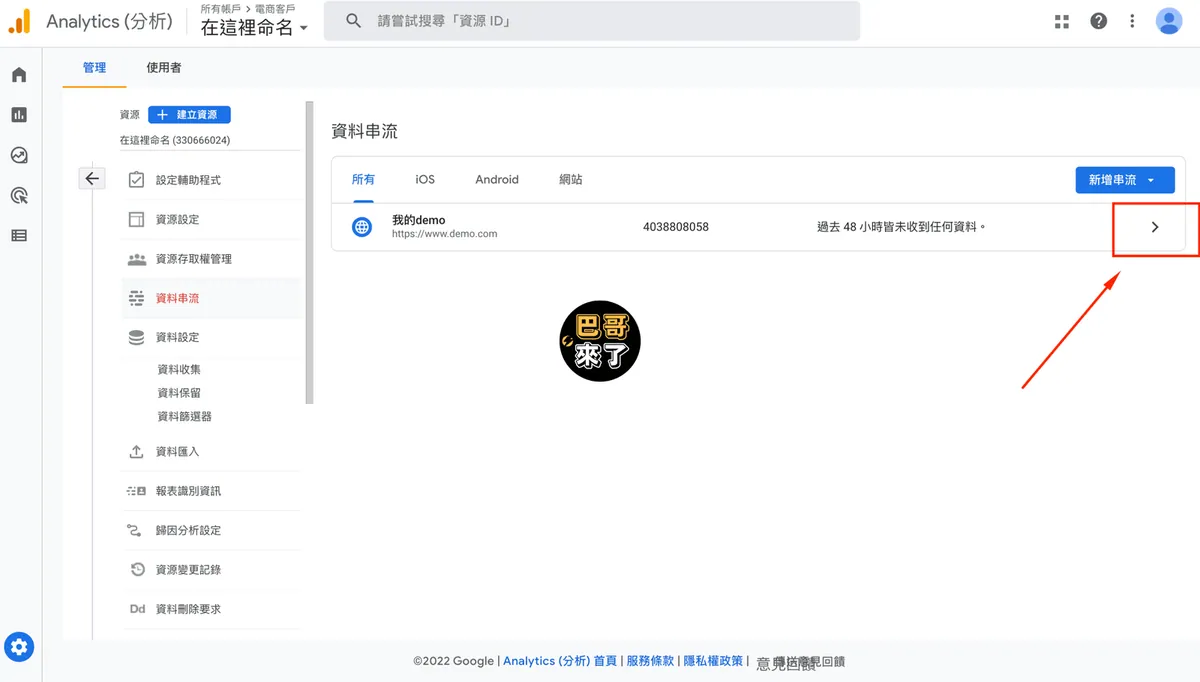Switch to the 使用者 tab

pyautogui.click(x=164, y=68)
